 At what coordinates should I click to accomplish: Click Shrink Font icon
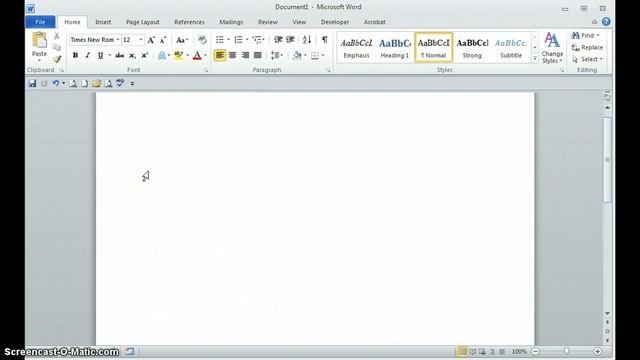(162, 40)
